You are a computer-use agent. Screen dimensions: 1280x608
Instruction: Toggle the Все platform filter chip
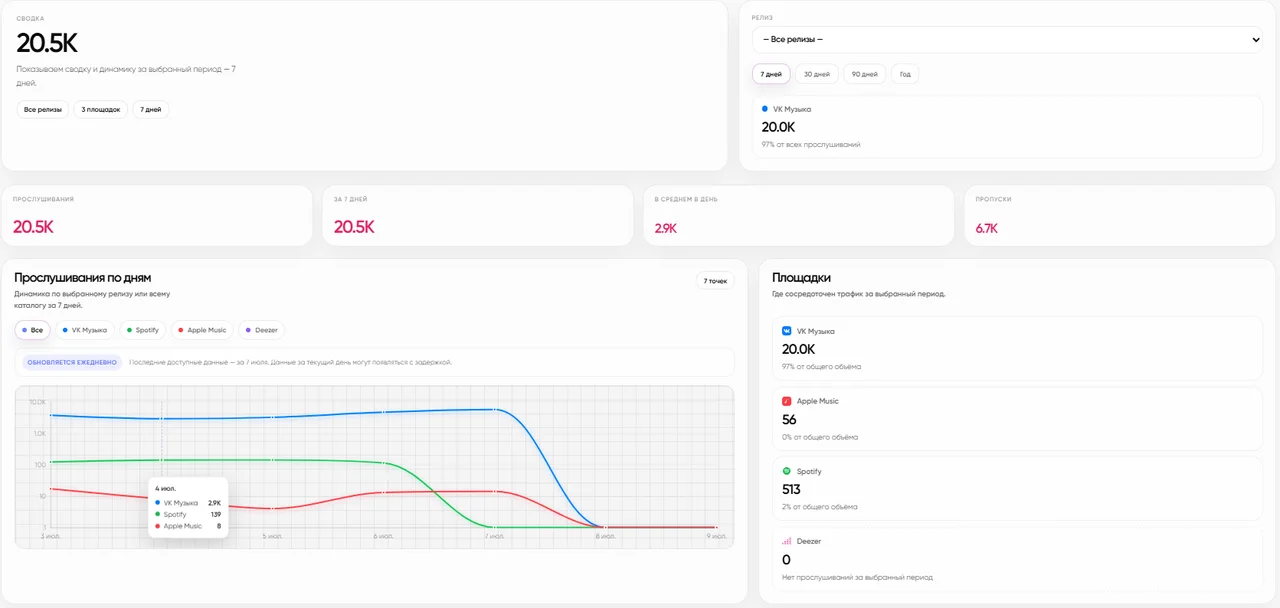coord(32,330)
